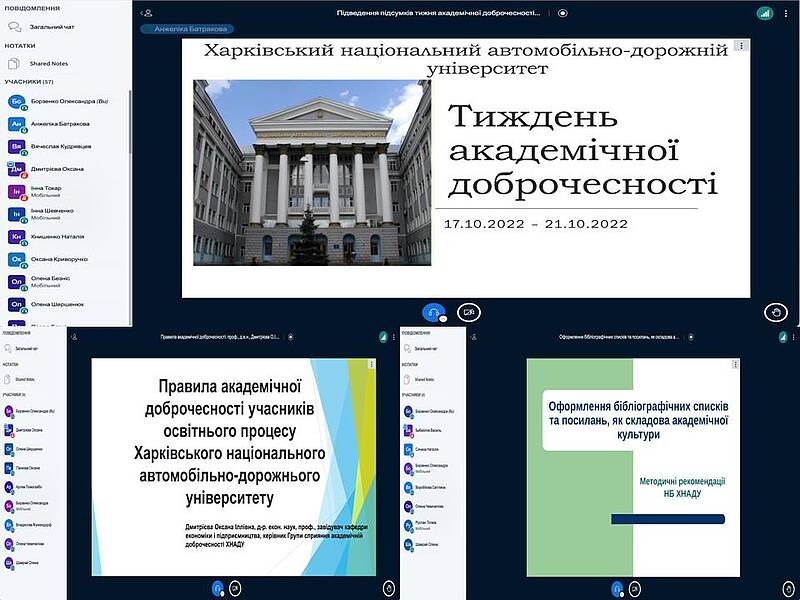Open Загальний чат in the Правила академічної window
Screen dimensions: 800x600
pyautogui.click(x=21, y=348)
